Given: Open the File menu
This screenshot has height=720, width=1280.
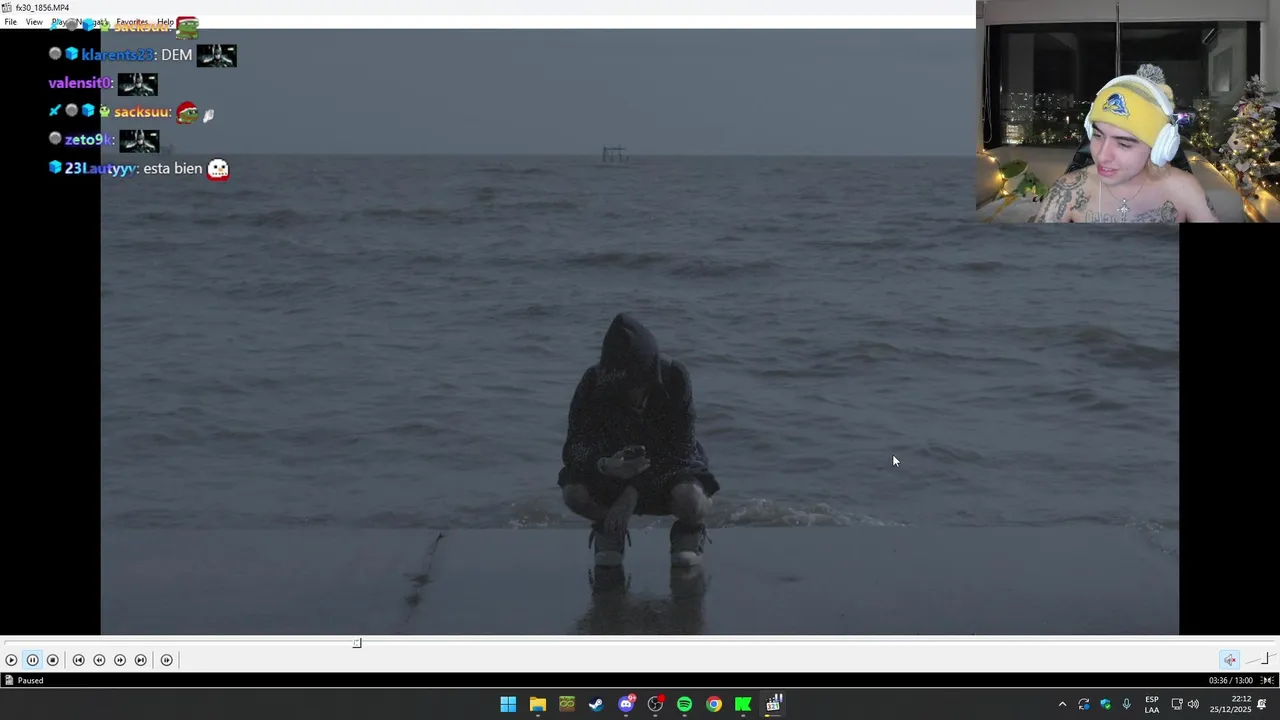Looking at the screenshot, I should [x=10, y=22].
